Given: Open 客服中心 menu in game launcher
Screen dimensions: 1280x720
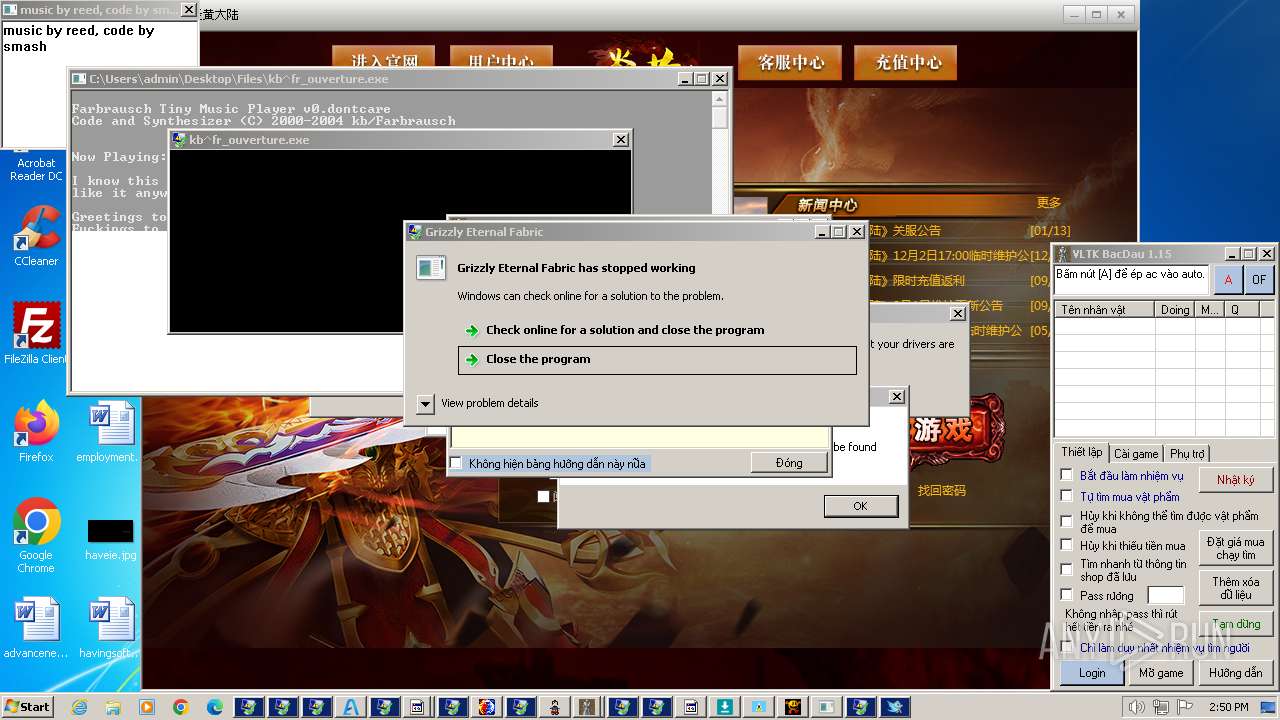Looking at the screenshot, I should 790,62.
